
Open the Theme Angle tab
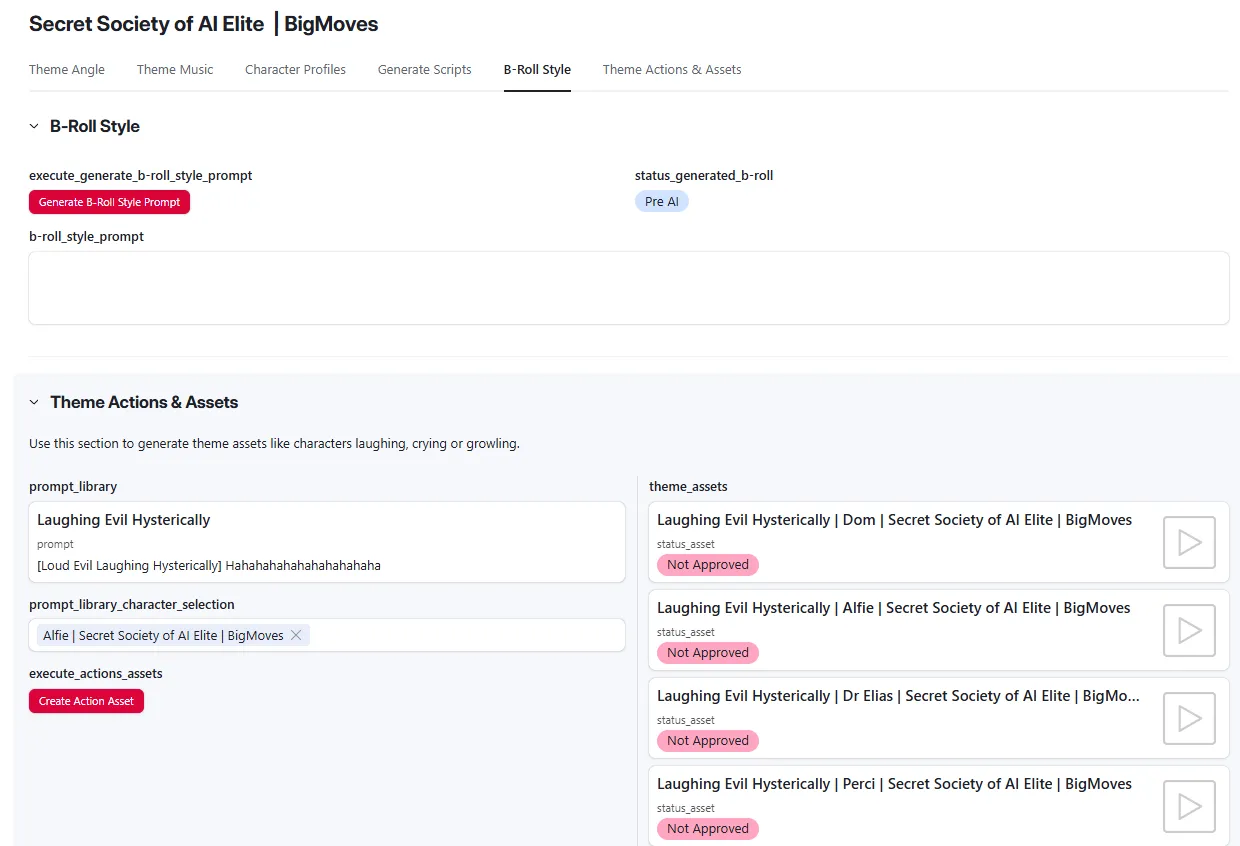click(67, 70)
